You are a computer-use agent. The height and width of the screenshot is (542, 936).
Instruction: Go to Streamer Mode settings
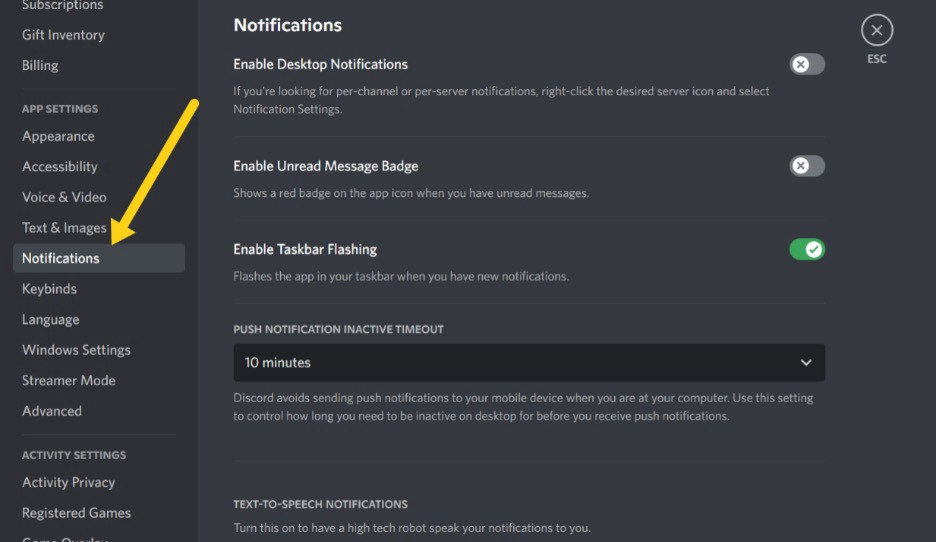pyautogui.click(x=68, y=381)
